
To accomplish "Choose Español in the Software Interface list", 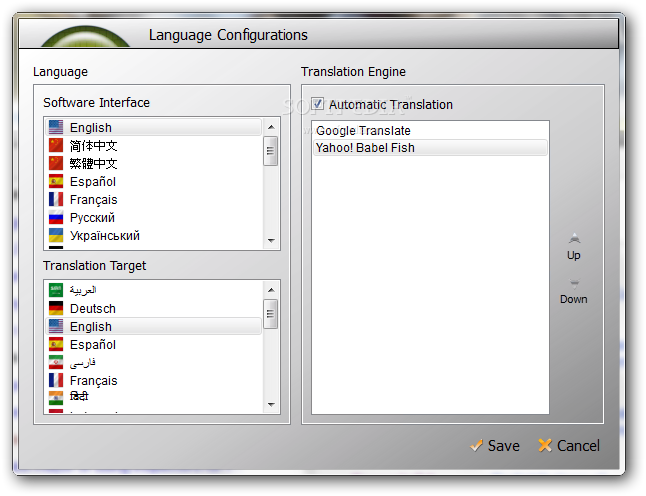I will tap(153, 181).
